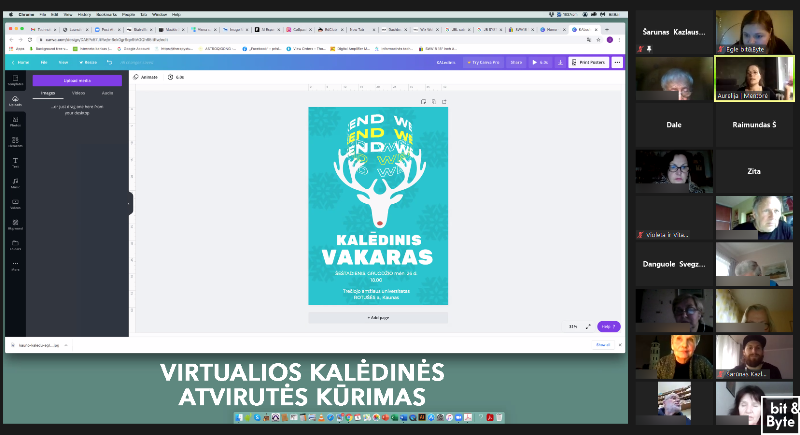Toggle fullscreen with the expand arrows icon
The width and height of the screenshot is (800, 435).
[x=587, y=326]
